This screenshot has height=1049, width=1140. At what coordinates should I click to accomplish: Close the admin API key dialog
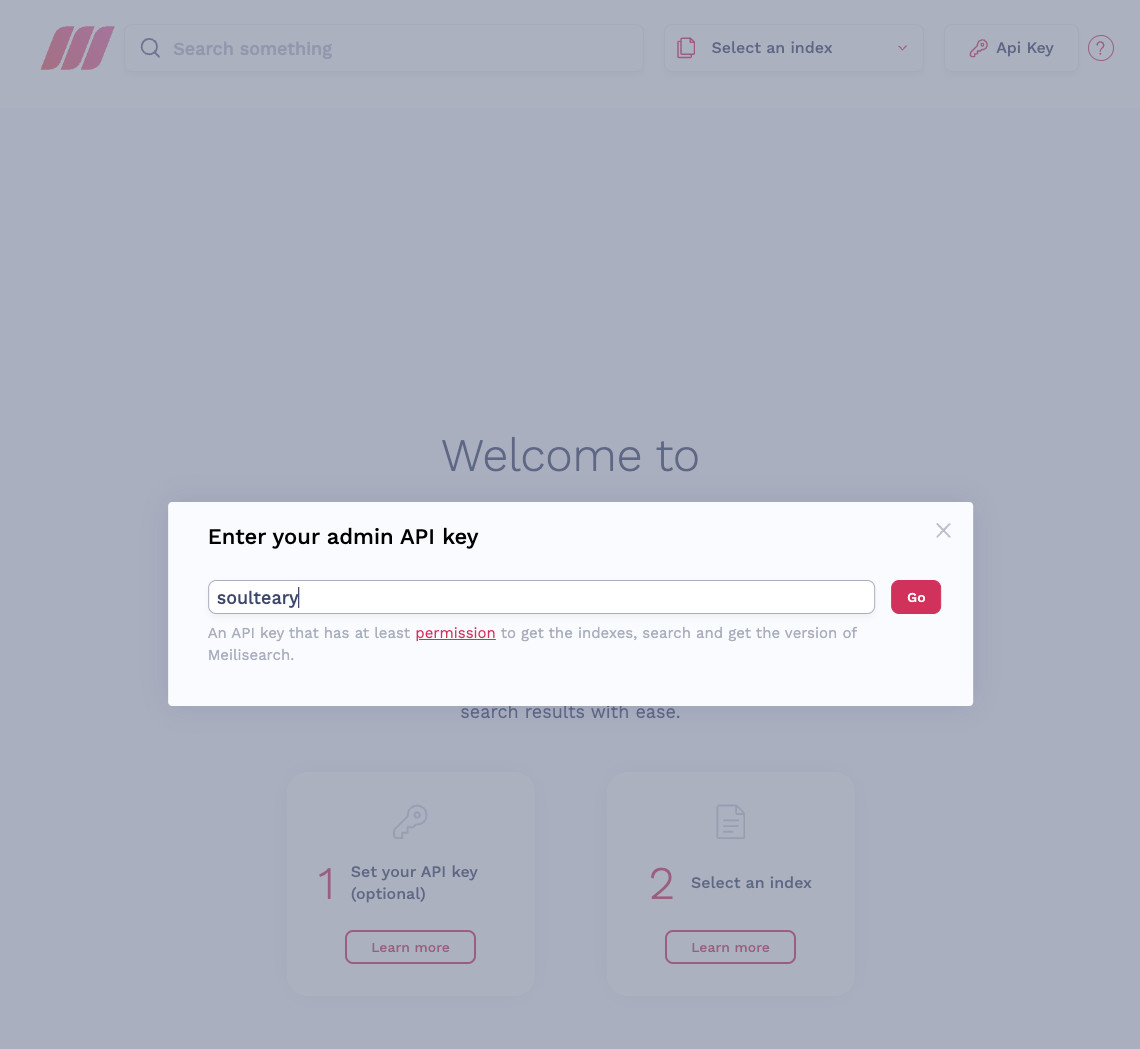click(x=943, y=531)
